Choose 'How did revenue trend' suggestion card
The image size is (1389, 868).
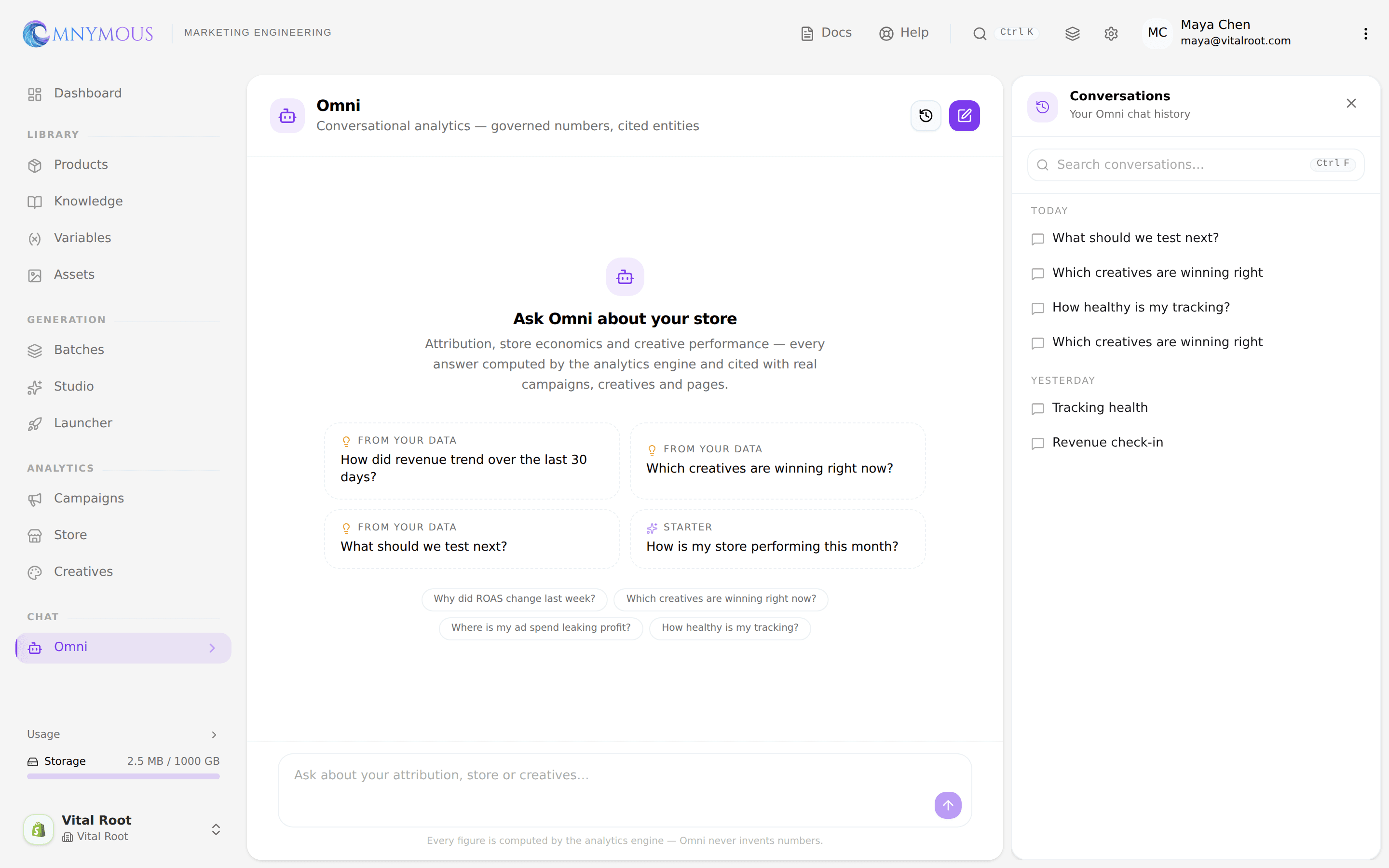coord(472,461)
